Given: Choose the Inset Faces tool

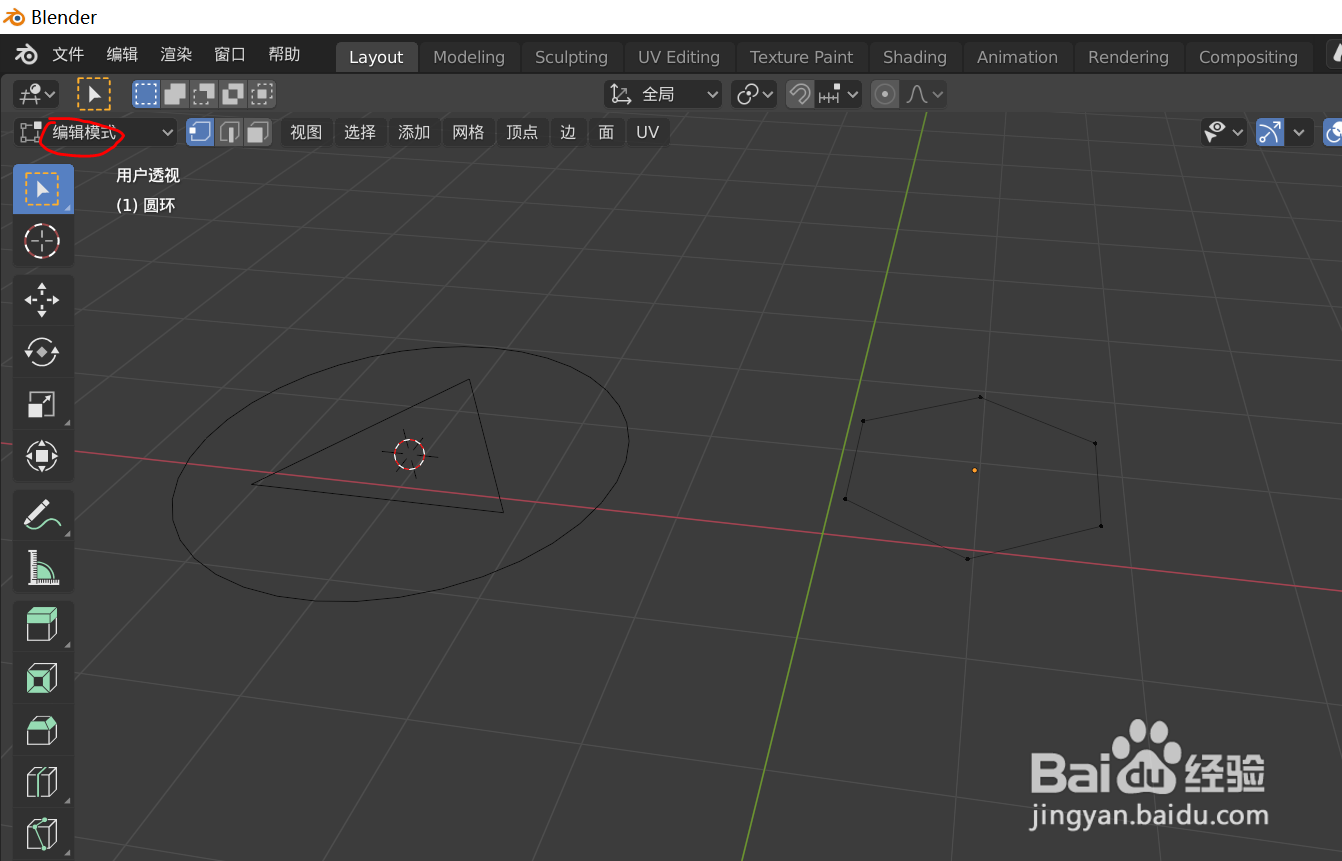Looking at the screenshot, I should (42, 677).
